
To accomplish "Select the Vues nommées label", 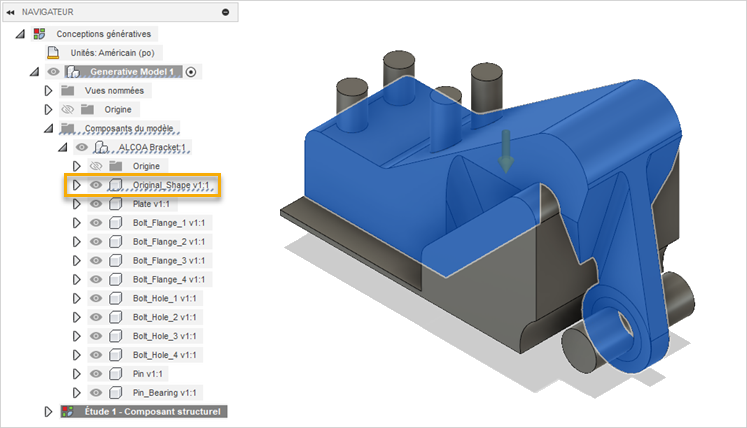I will (x=114, y=91).
